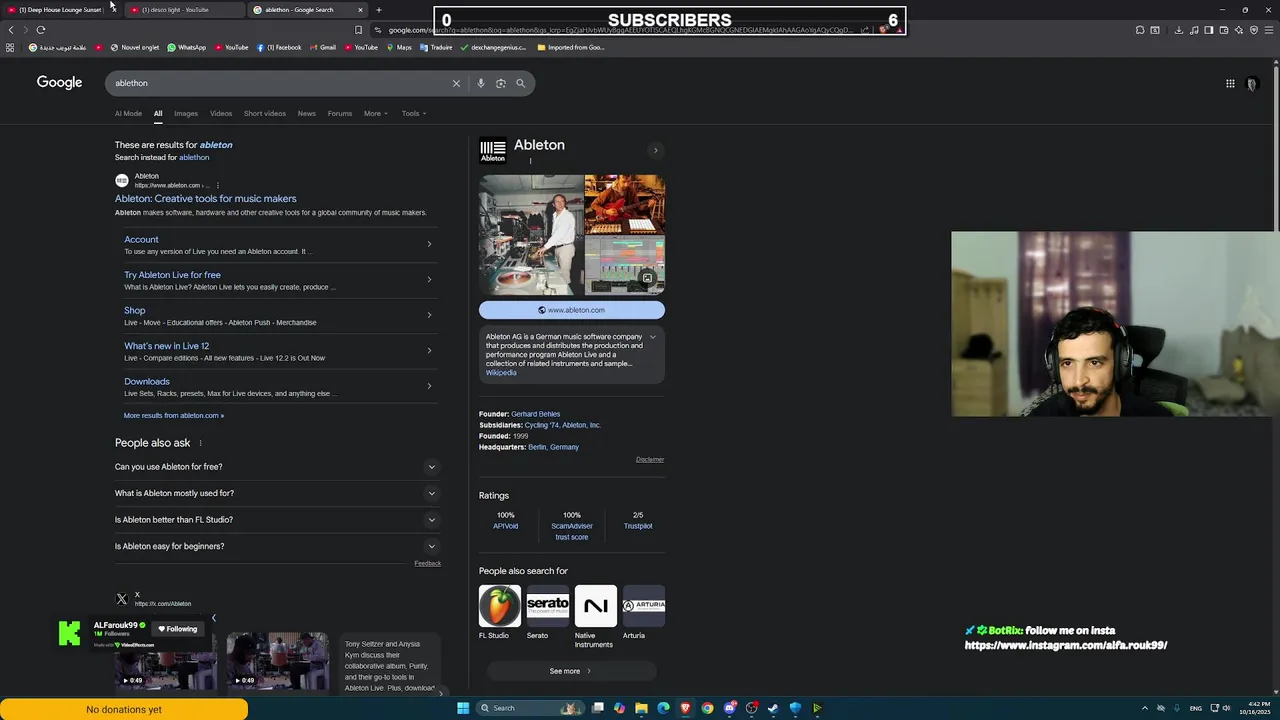Open search by image camera icon
The width and height of the screenshot is (1280, 720).
501,83
